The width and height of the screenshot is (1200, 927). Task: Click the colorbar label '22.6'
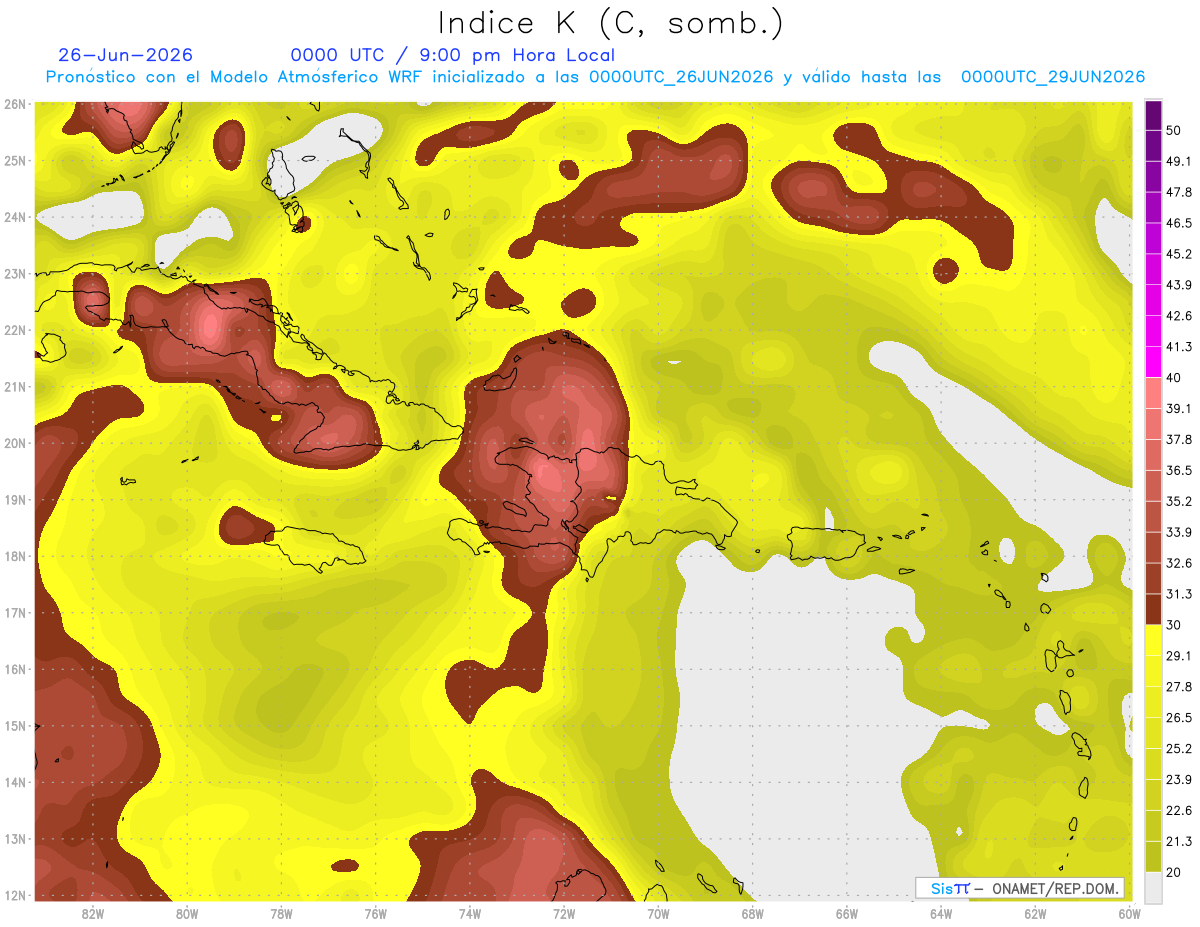pos(1179,810)
